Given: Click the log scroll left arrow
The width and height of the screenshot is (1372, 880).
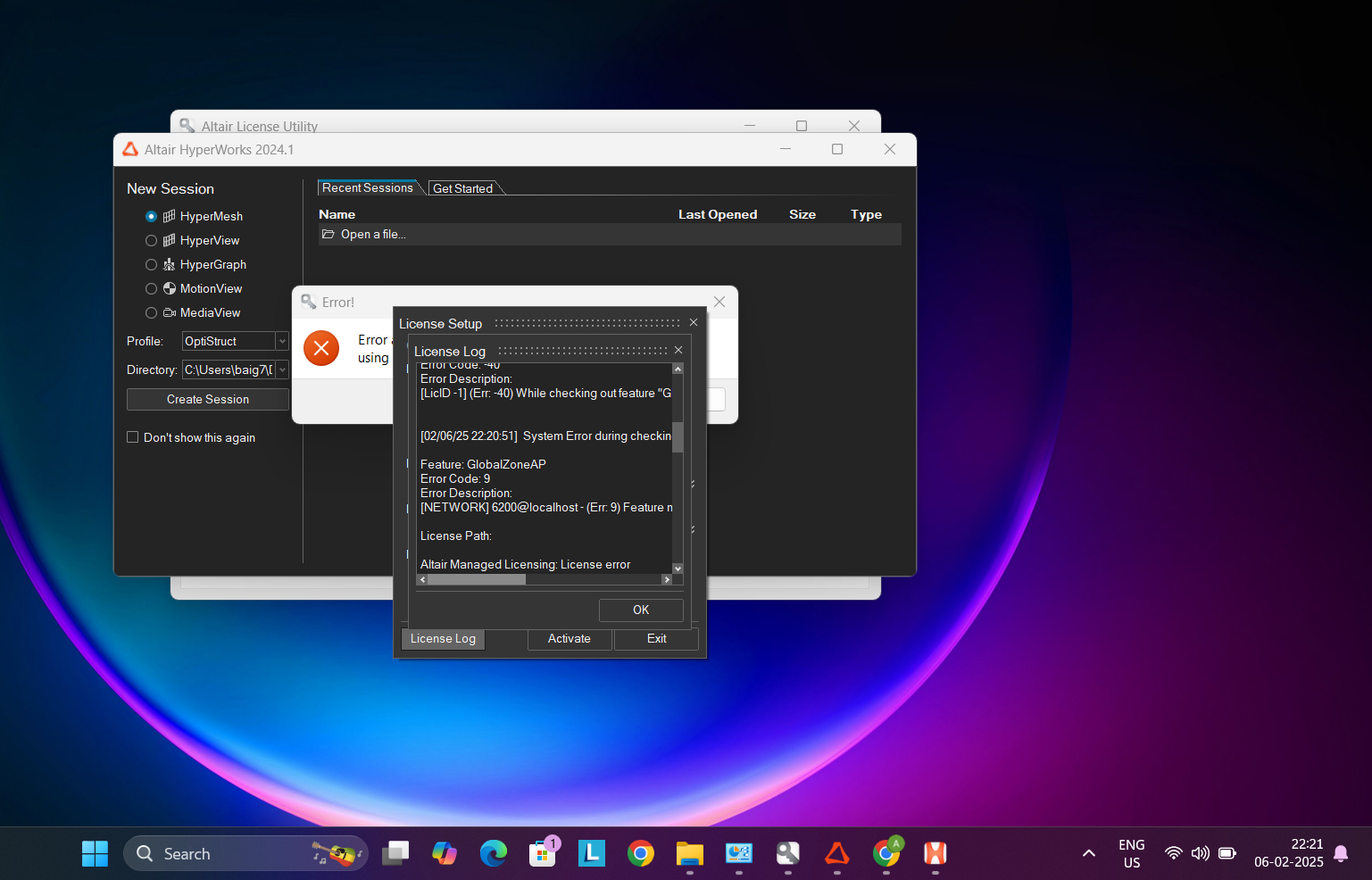Looking at the screenshot, I should pos(422,579).
